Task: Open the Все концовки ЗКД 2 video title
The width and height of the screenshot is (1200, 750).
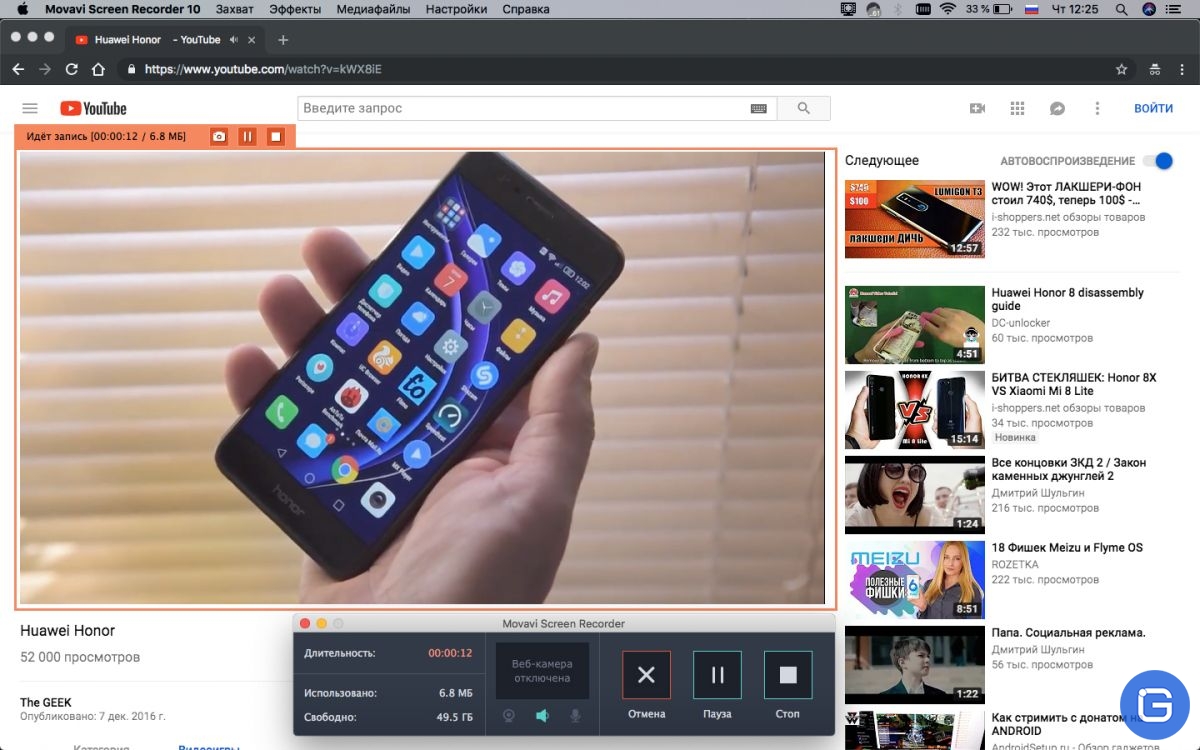Action: pos(1069,469)
